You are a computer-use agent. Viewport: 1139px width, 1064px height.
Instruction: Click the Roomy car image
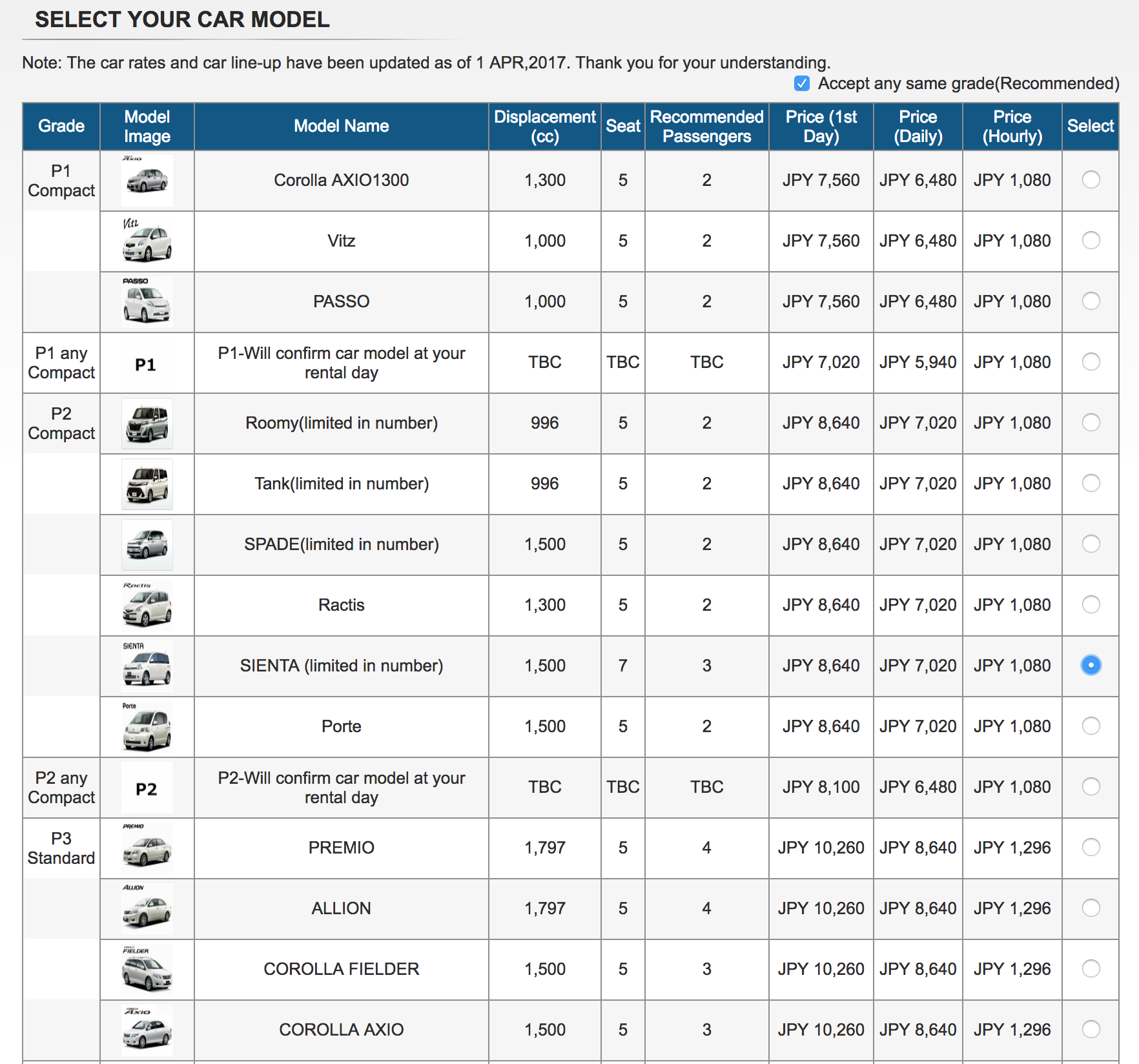(147, 424)
